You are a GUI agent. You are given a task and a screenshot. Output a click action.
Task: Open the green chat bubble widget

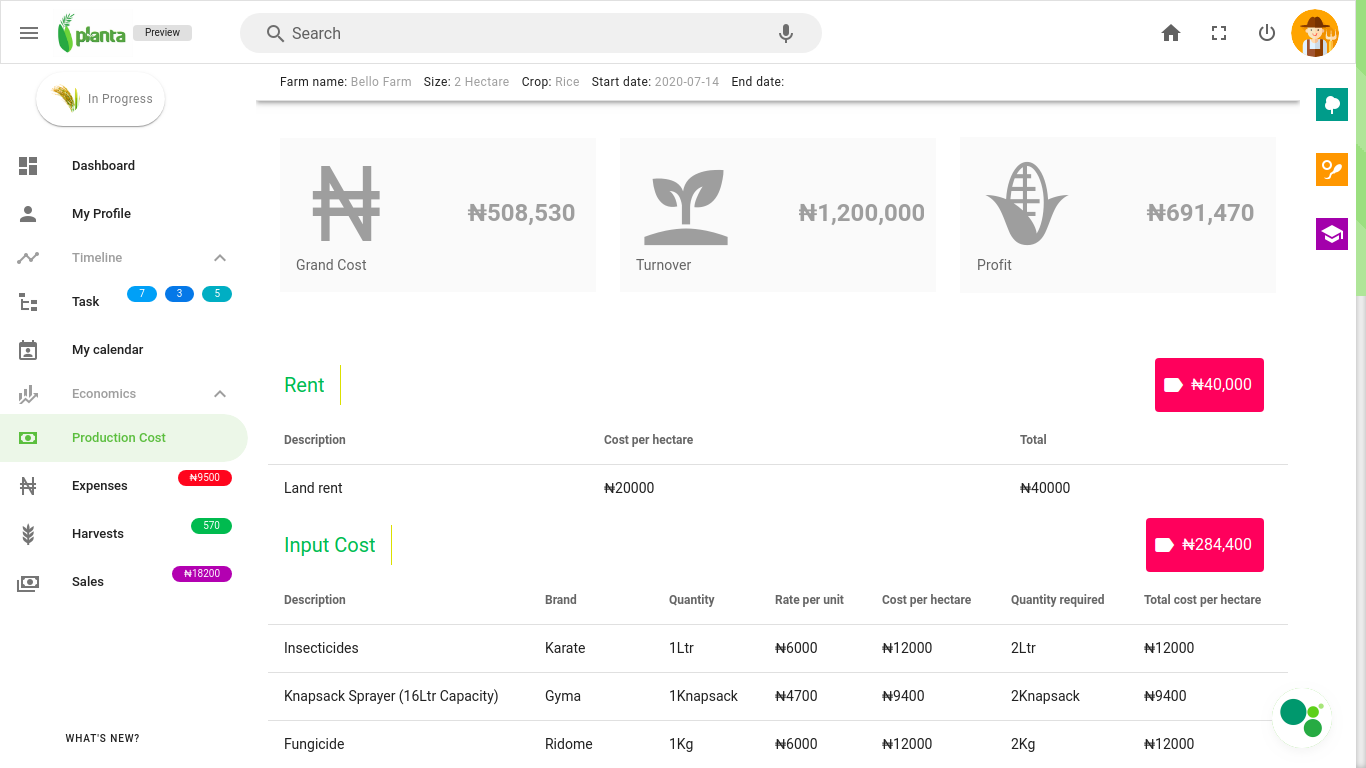pos(1302,717)
